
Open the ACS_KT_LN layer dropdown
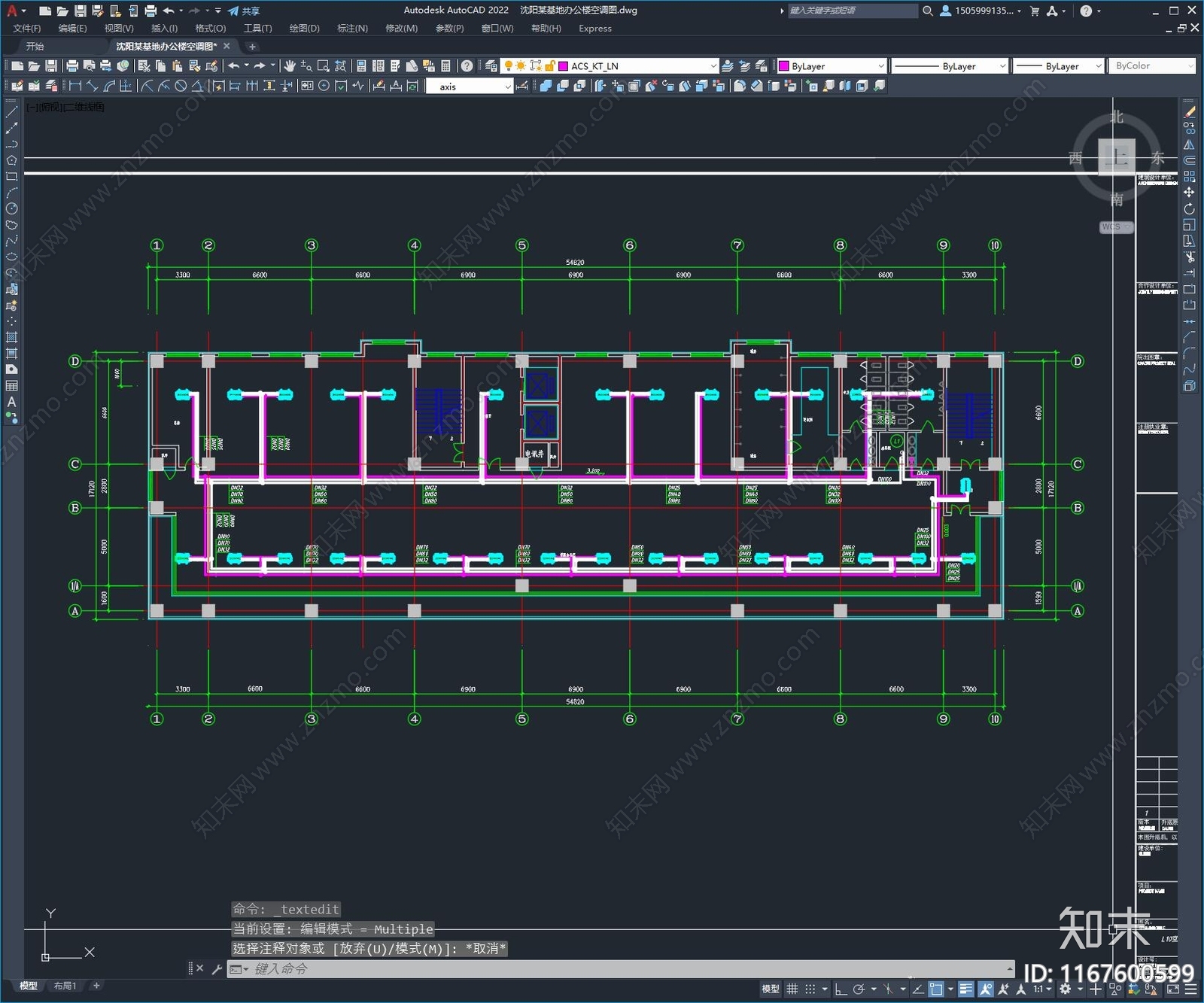coord(713,66)
